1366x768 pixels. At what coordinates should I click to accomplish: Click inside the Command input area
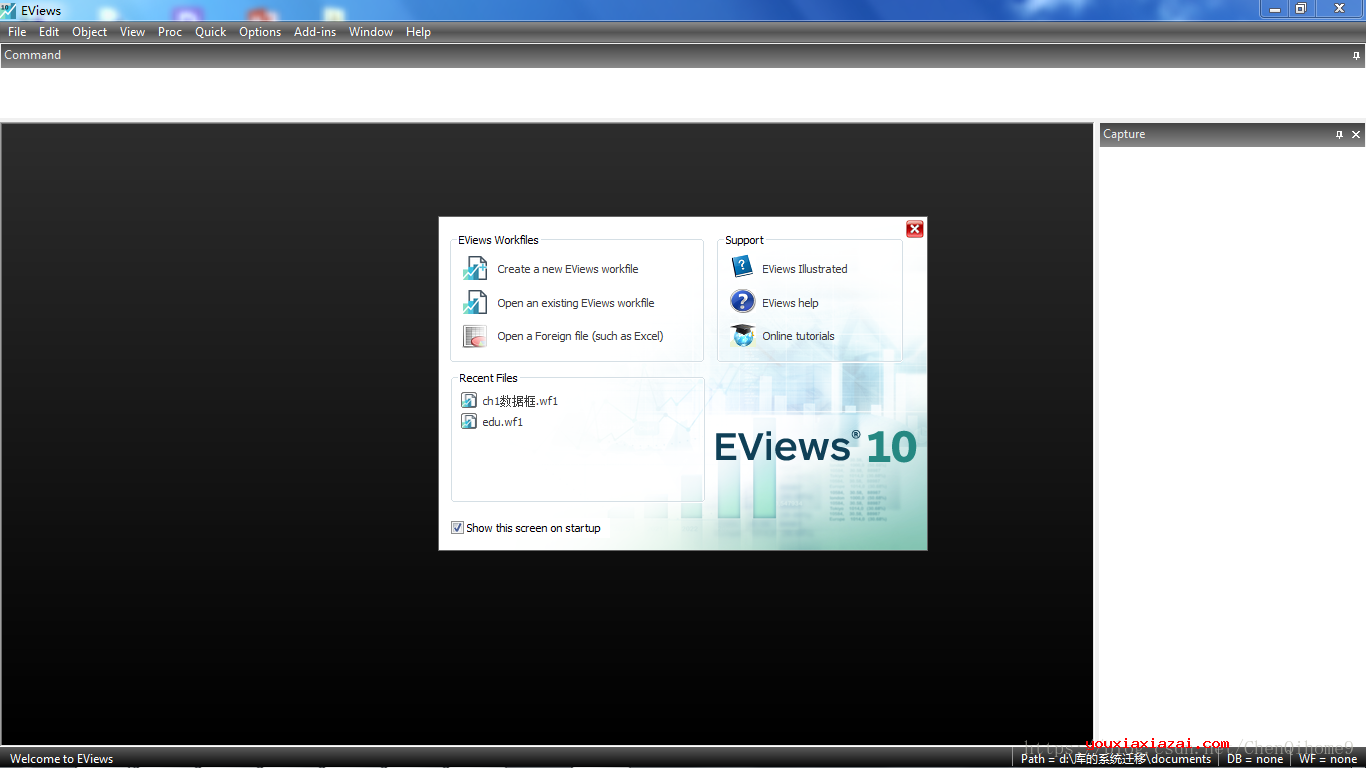(x=683, y=94)
